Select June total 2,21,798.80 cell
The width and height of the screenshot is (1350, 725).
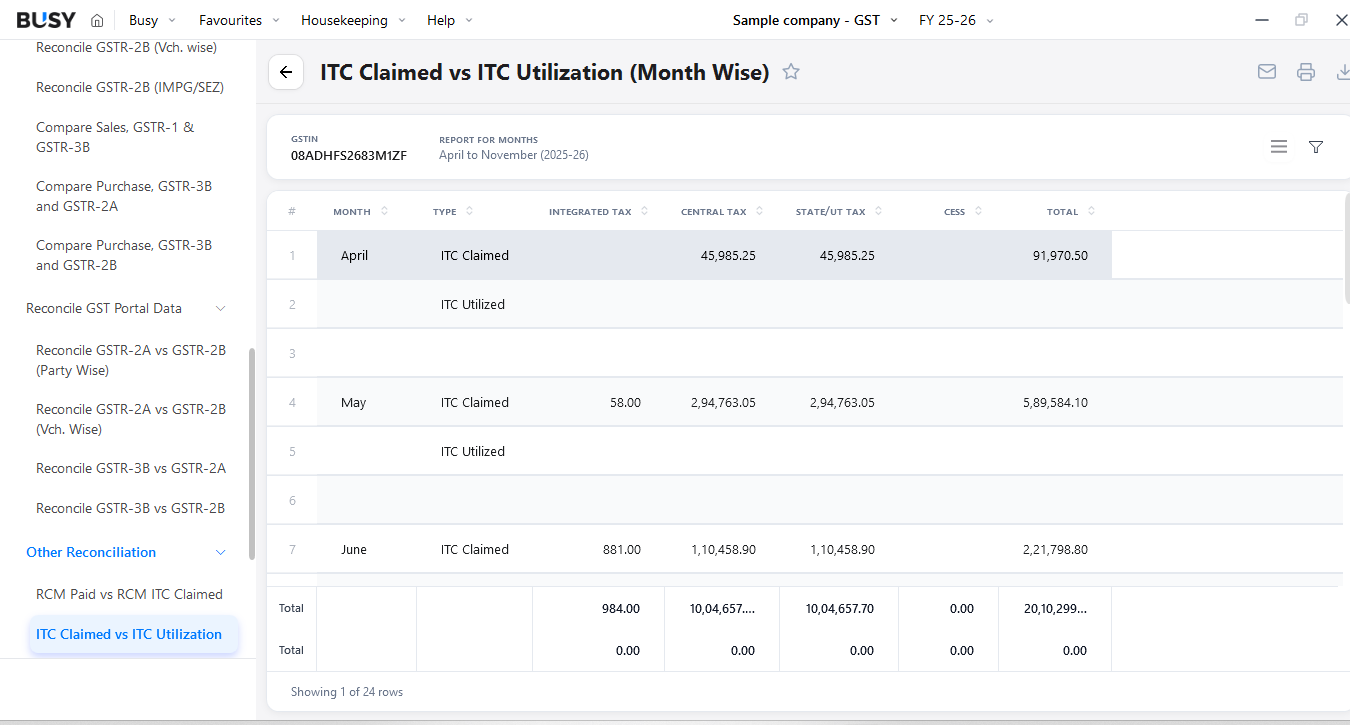coord(1055,549)
